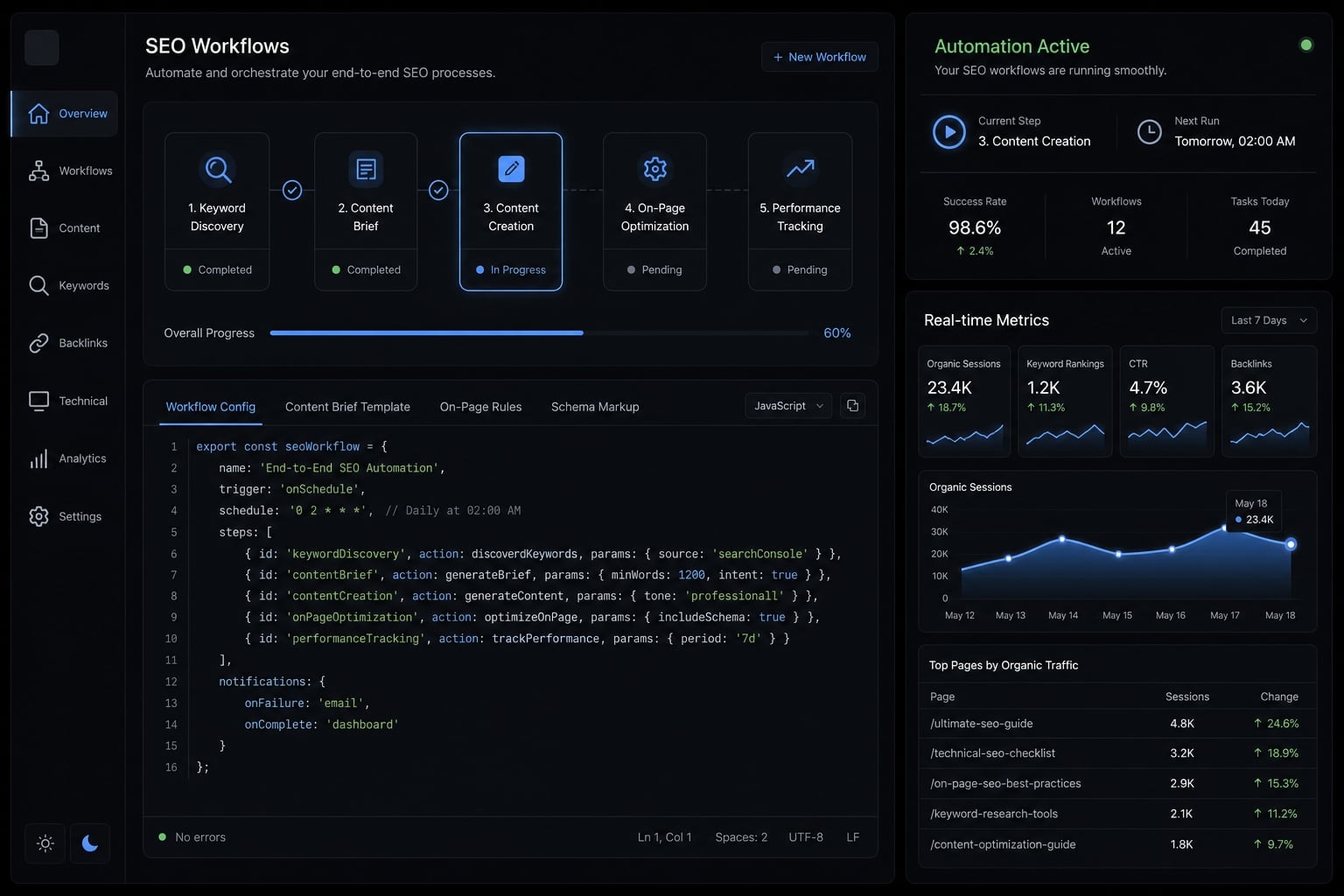The width and height of the screenshot is (1344, 896).
Task: Click the Keyword Discovery magnifier icon
Action: [217, 169]
